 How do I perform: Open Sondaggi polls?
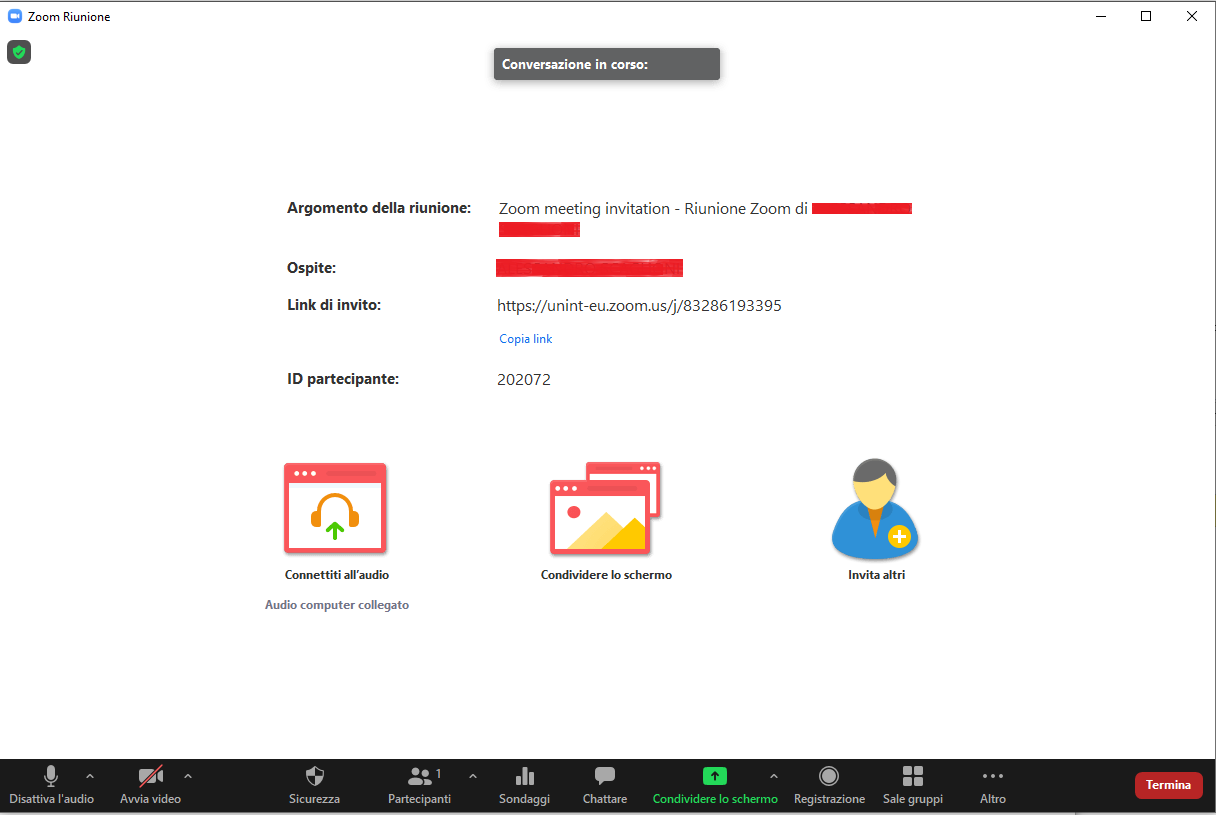point(525,786)
